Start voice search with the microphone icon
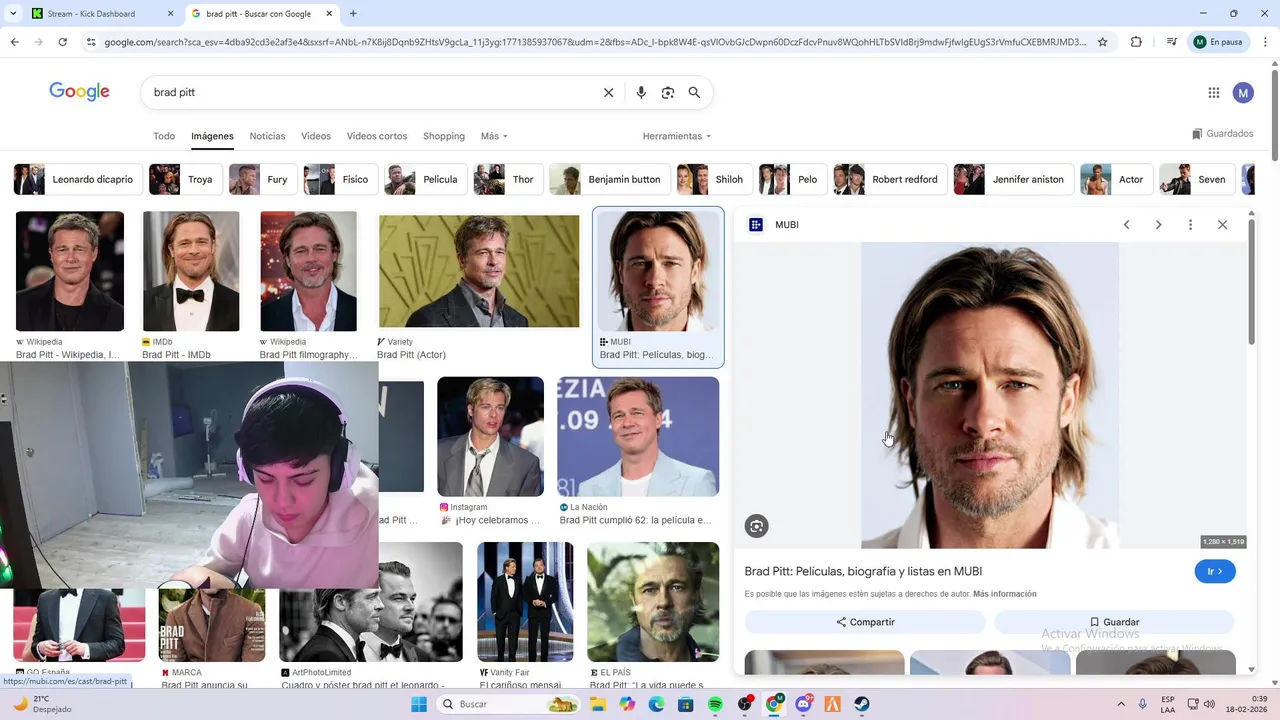This screenshot has height=720, width=1280. click(641, 92)
